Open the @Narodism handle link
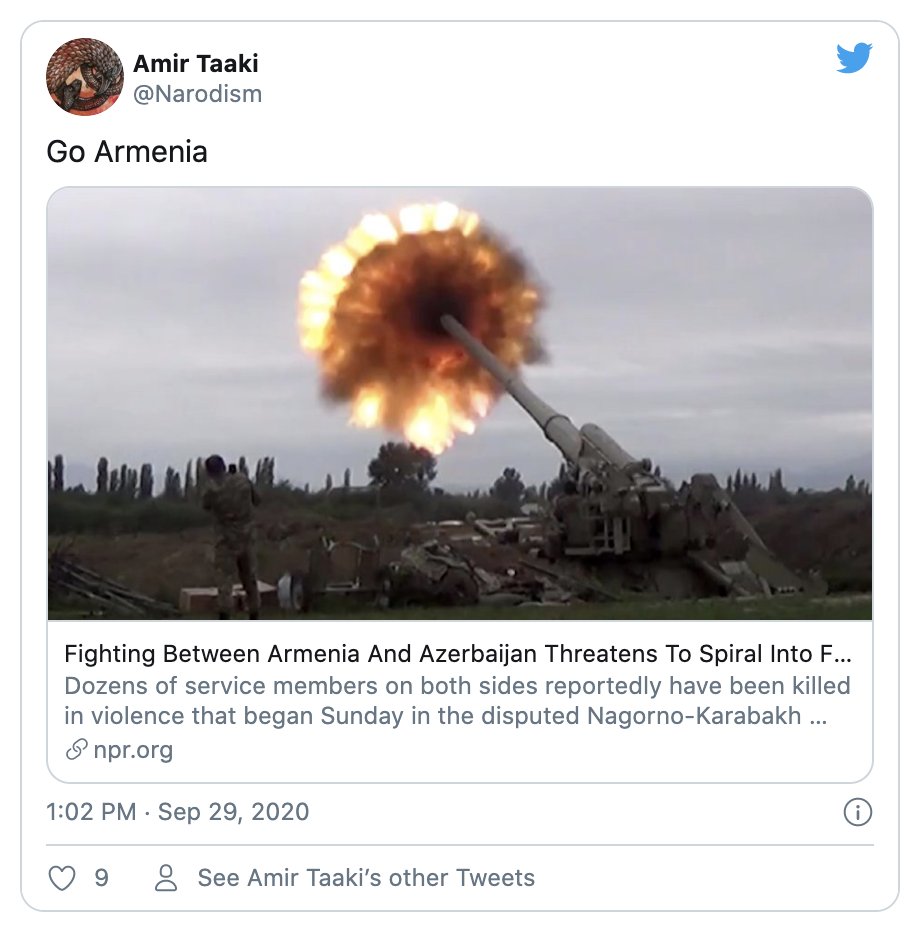The width and height of the screenshot is (916, 932). click(197, 94)
